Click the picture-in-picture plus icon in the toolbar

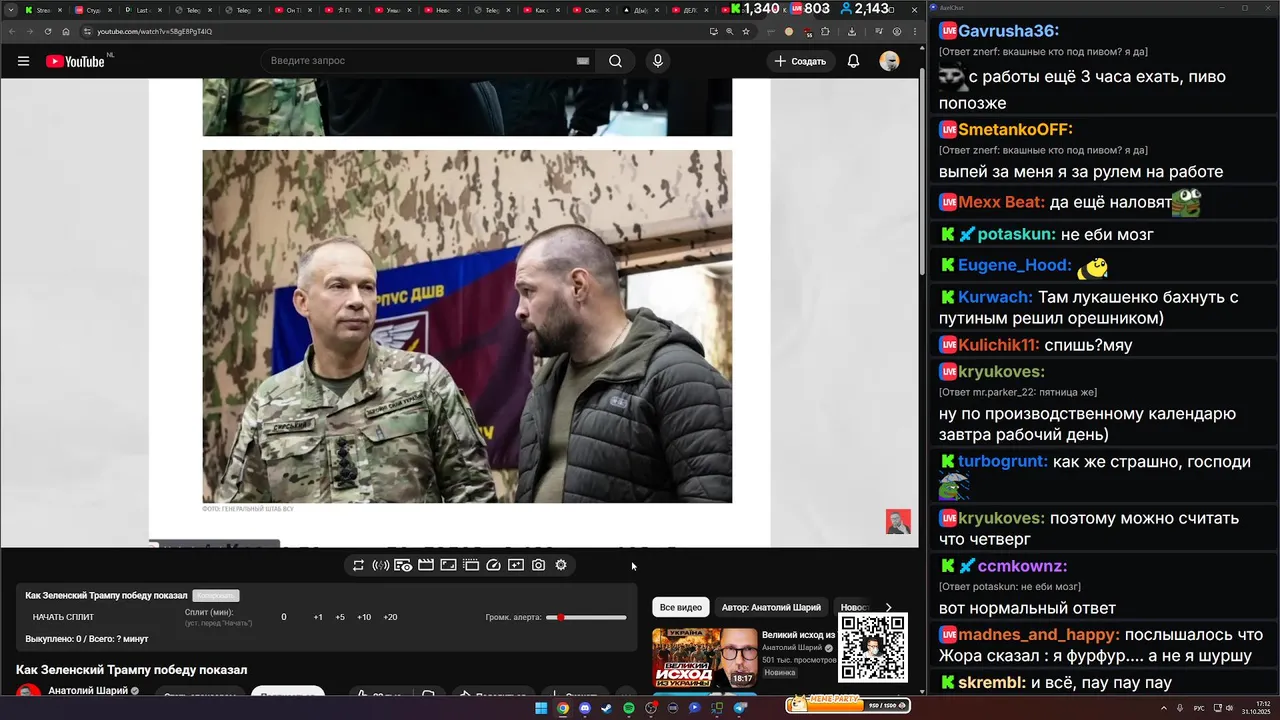point(516,565)
